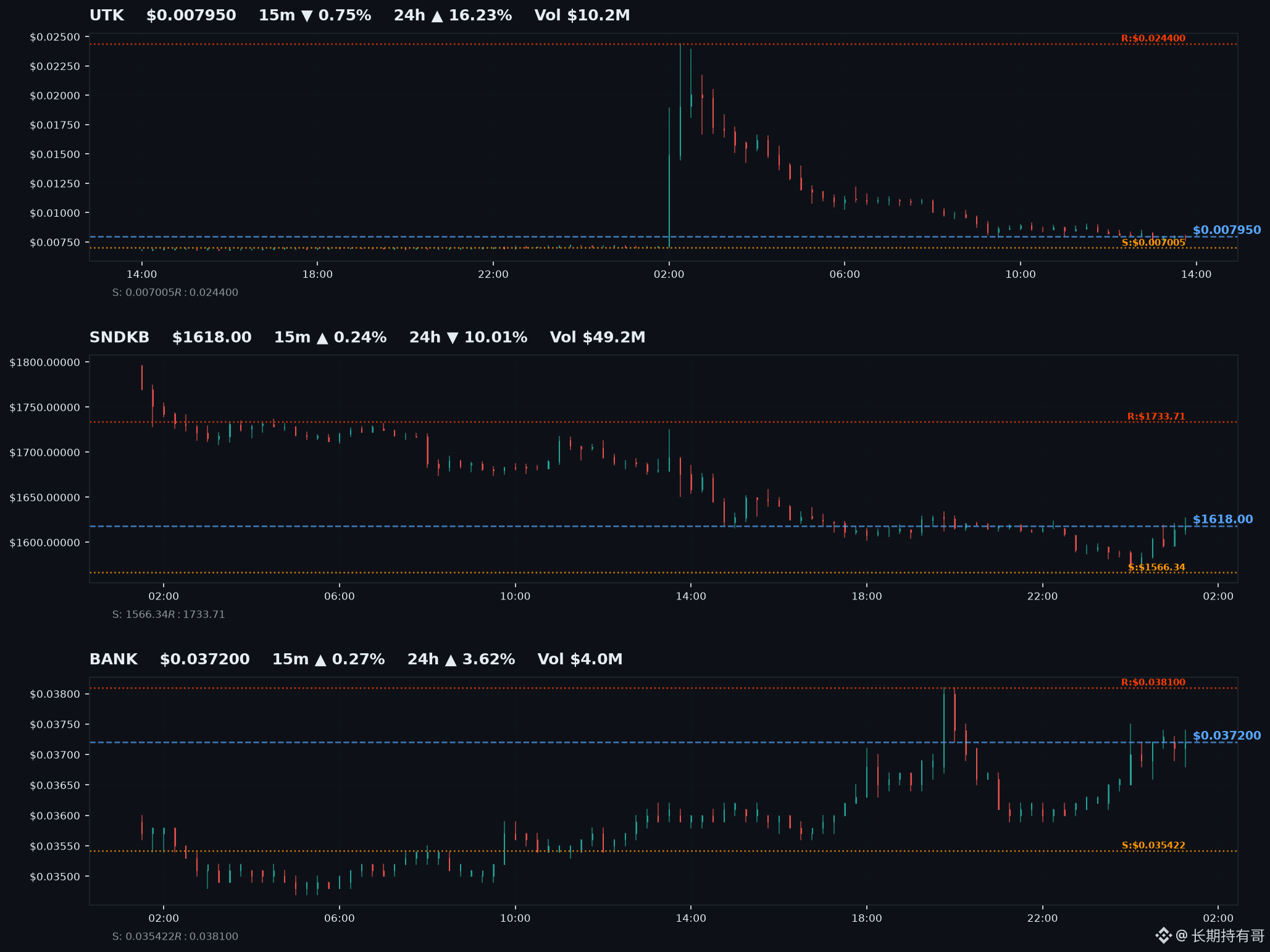Click the $0.03800 y-axis label
The width and height of the screenshot is (1270, 952).
[x=55, y=694]
